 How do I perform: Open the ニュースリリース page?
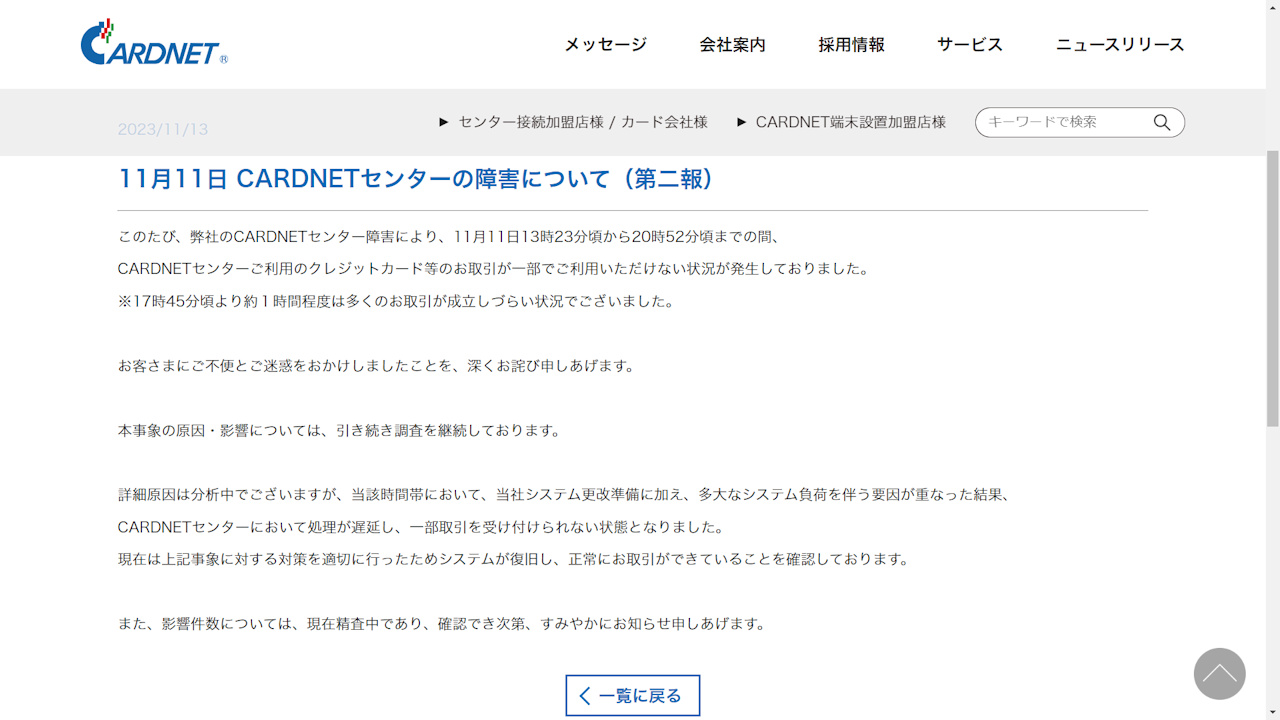point(1119,44)
